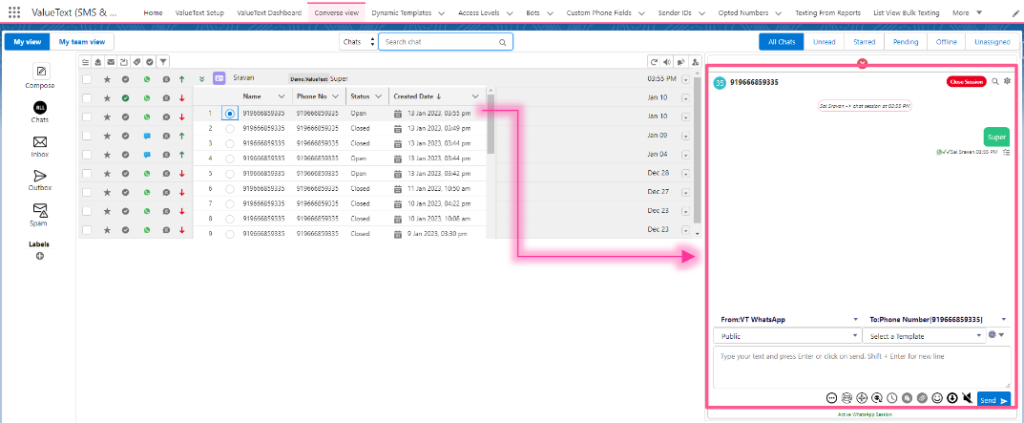This screenshot has height=423, width=1024.
Task: Tick the checkbox on the Sravan chat row
Action: (x=88, y=78)
